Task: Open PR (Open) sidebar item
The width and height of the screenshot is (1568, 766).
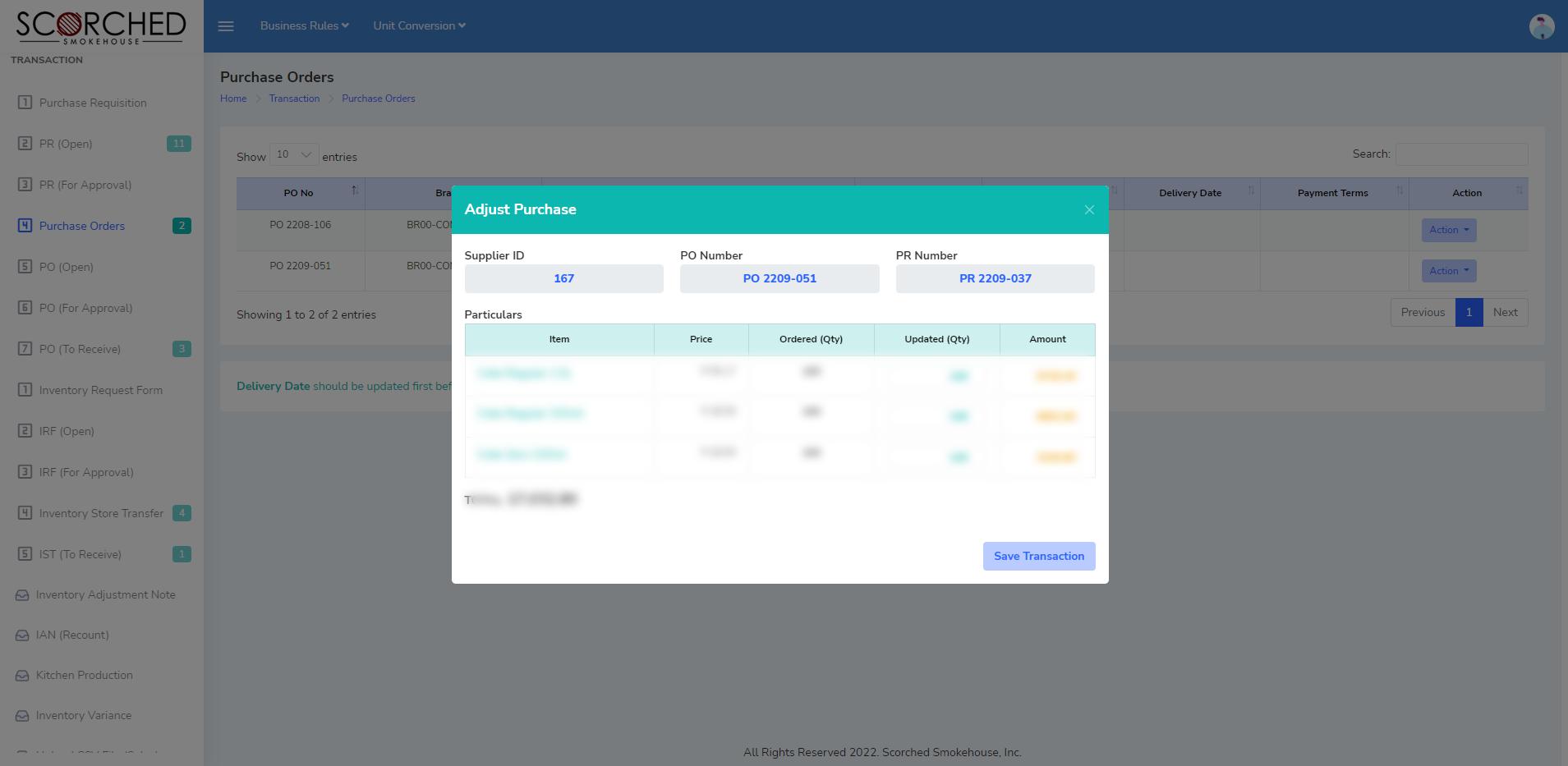Action: click(66, 144)
